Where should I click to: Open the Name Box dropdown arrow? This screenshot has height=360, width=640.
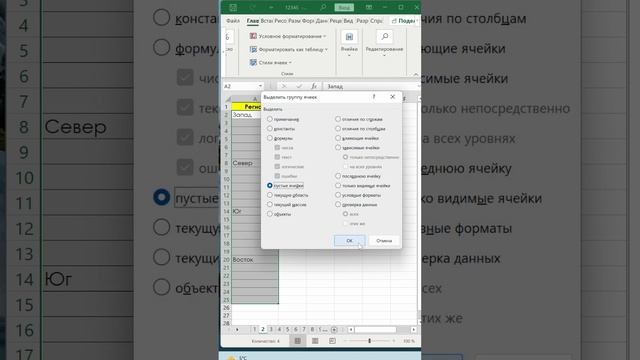tap(260, 86)
